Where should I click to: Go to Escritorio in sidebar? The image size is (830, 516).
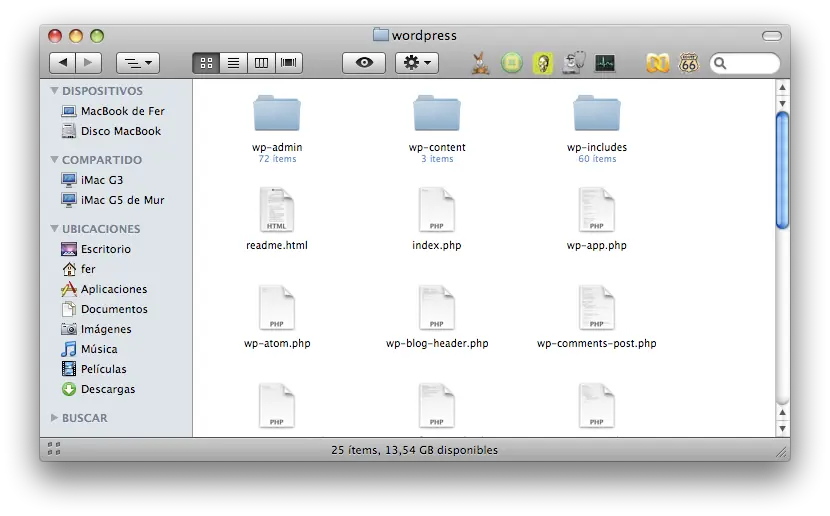point(96,249)
